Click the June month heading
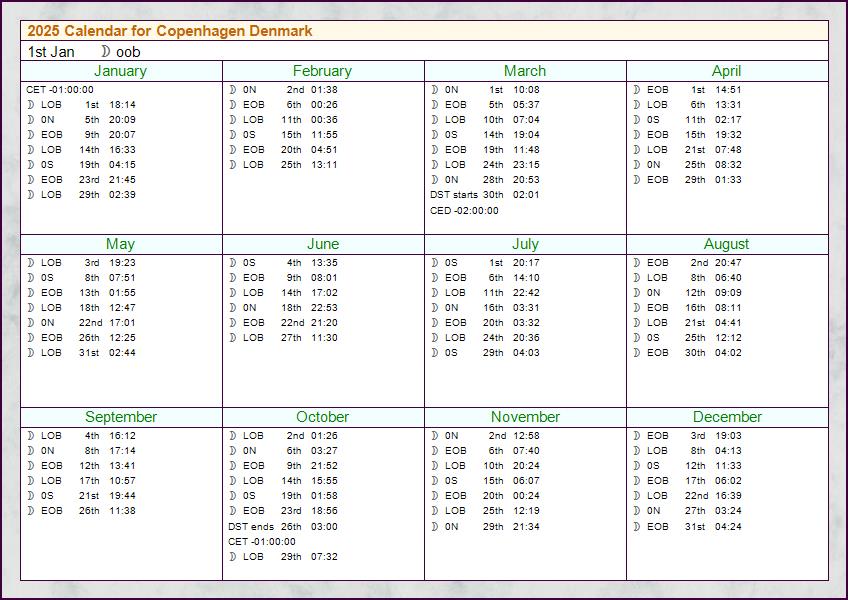The width and height of the screenshot is (848, 600). click(323, 244)
